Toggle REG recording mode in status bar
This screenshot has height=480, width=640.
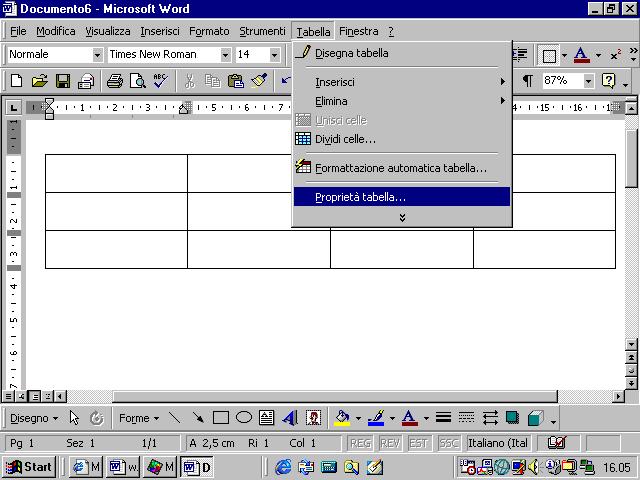pos(360,443)
